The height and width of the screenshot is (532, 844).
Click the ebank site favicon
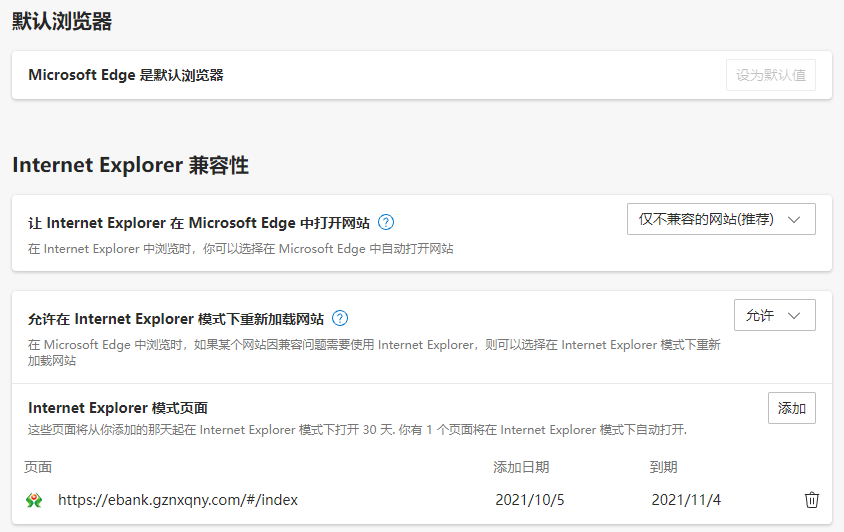[x=35, y=500]
